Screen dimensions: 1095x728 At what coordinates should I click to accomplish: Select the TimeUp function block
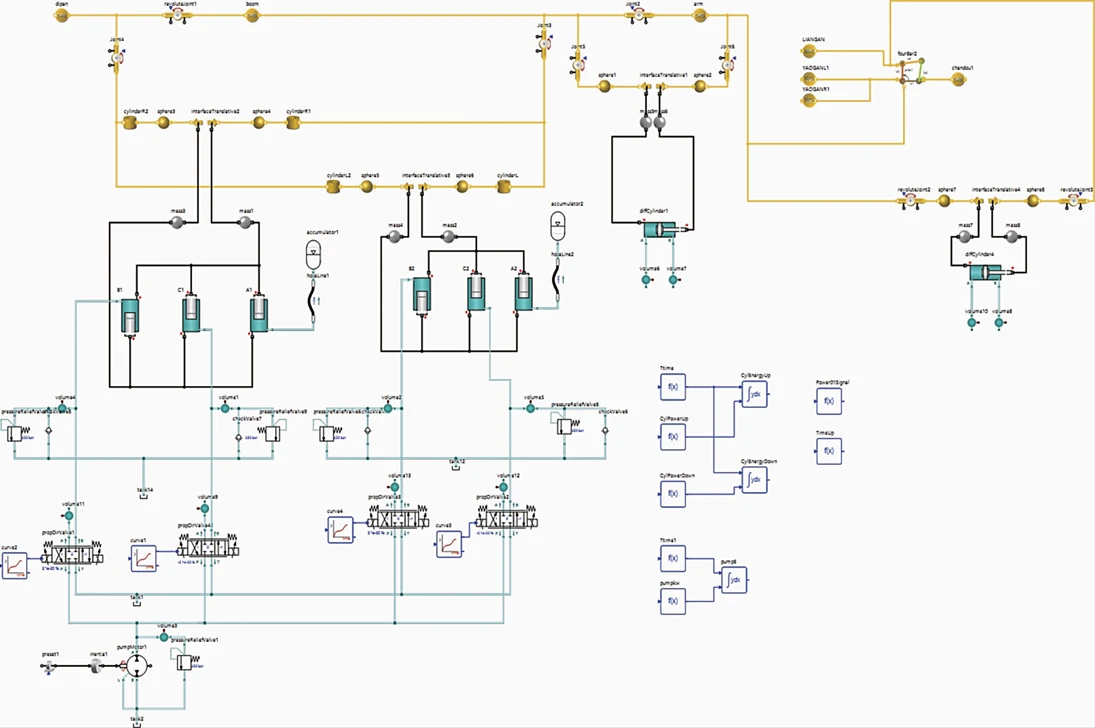(x=829, y=451)
